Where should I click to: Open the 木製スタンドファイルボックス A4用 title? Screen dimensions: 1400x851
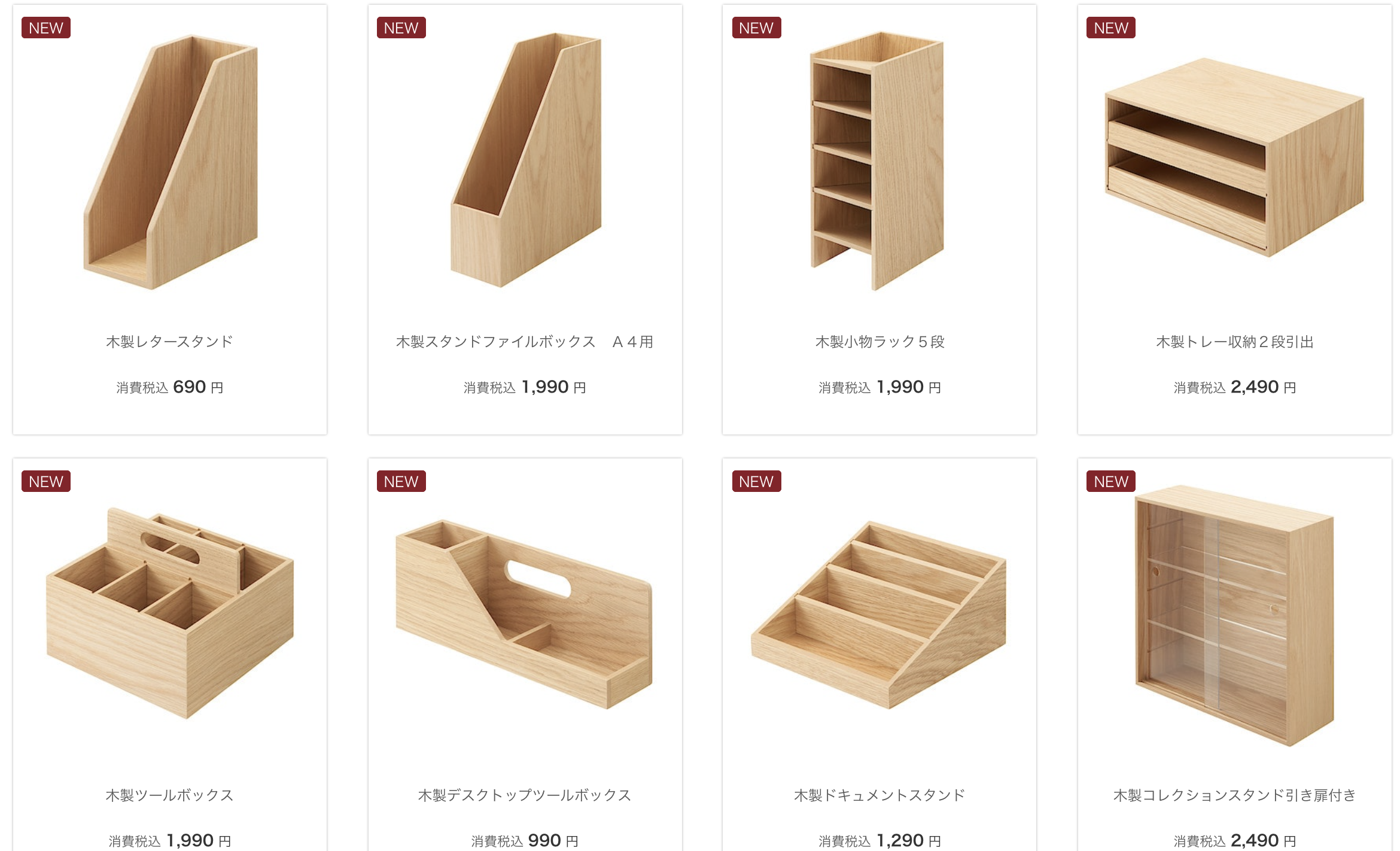coord(525,342)
